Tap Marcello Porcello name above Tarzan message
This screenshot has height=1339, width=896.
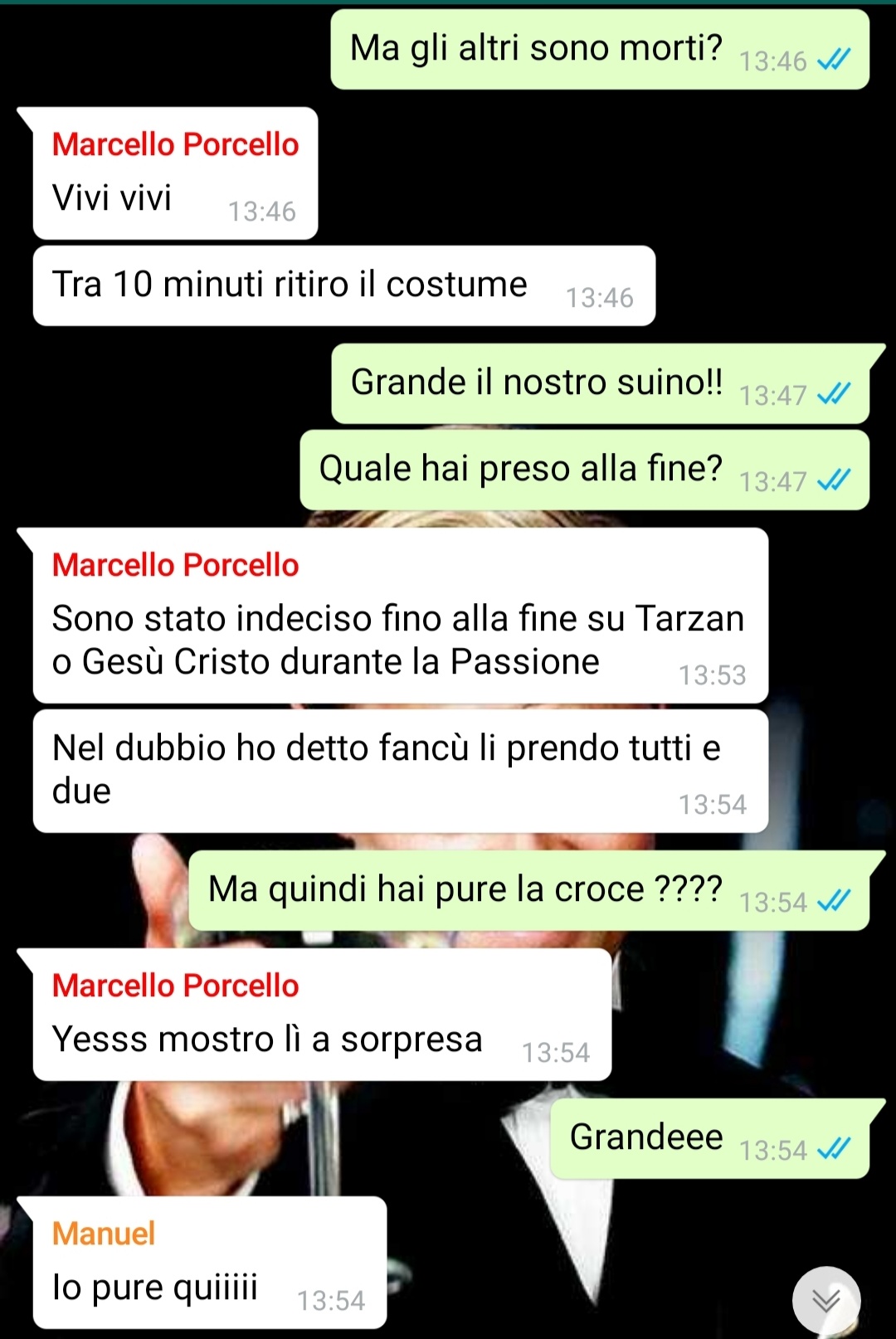point(175,565)
